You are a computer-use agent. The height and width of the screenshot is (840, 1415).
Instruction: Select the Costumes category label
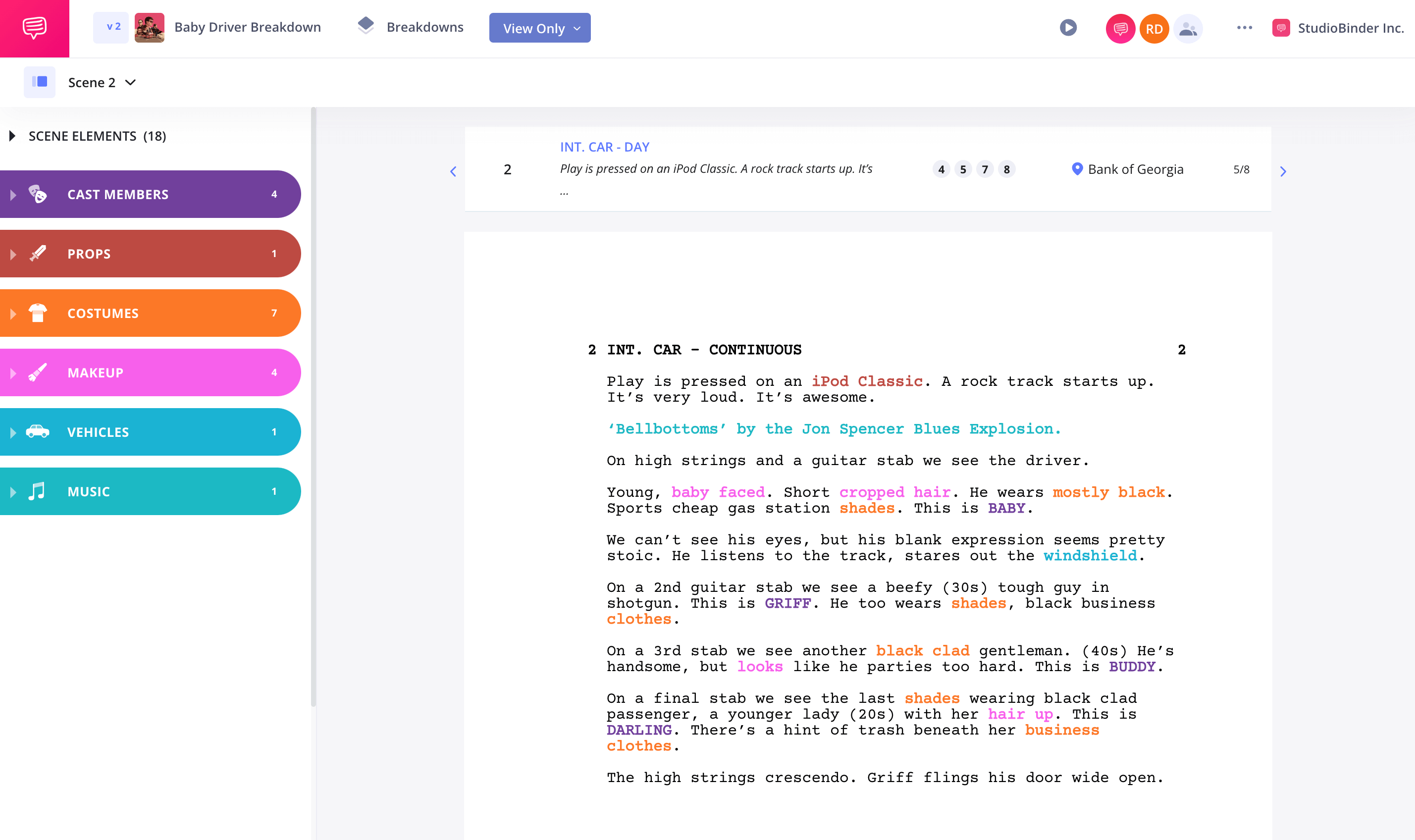(x=103, y=314)
